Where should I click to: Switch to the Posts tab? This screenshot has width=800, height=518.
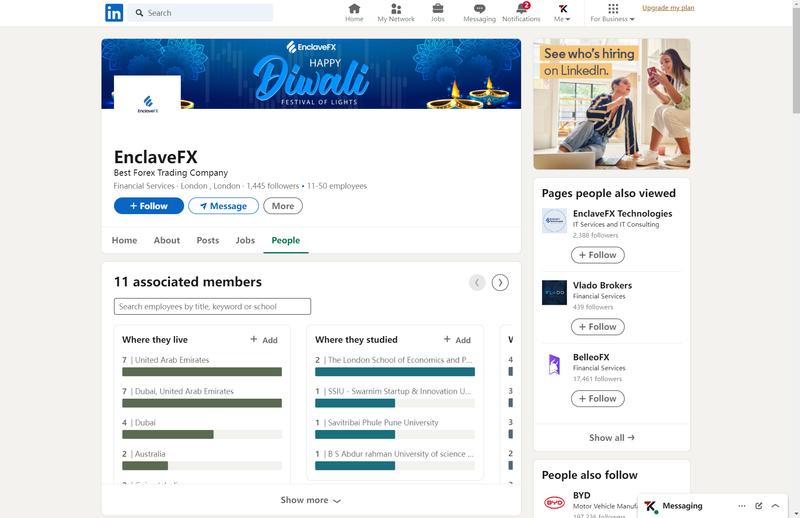click(x=208, y=240)
